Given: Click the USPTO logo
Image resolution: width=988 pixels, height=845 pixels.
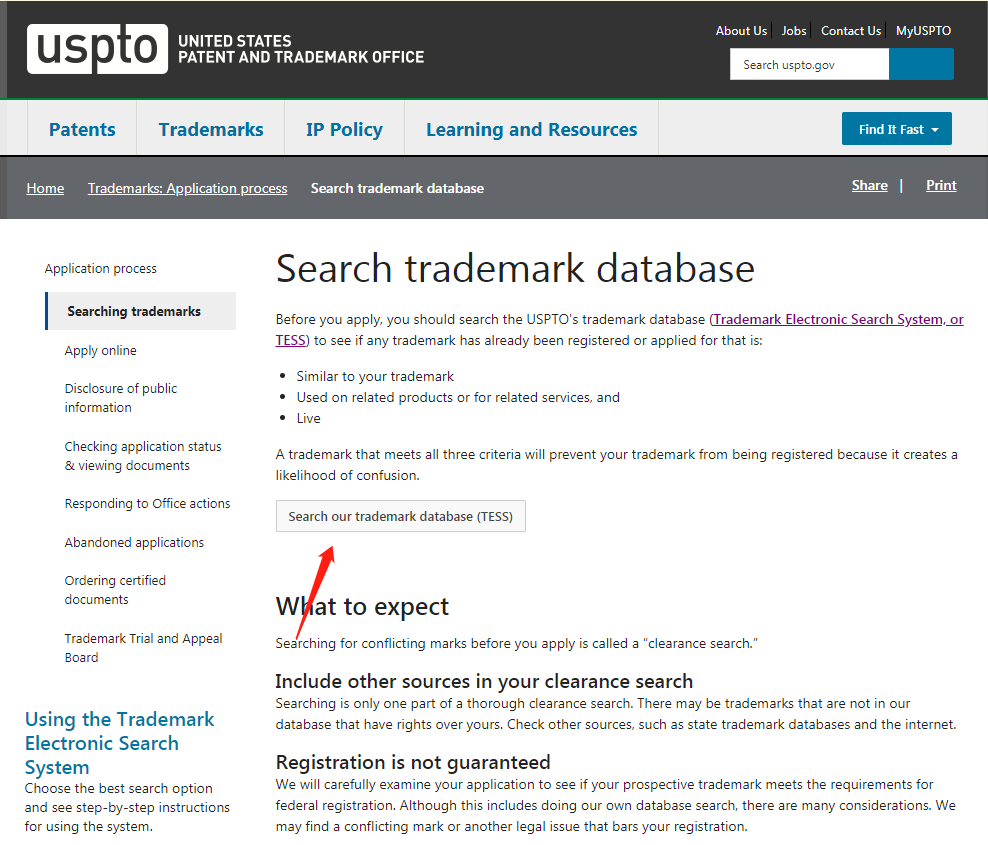Looking at the screenshot, I should click(98, 49).
